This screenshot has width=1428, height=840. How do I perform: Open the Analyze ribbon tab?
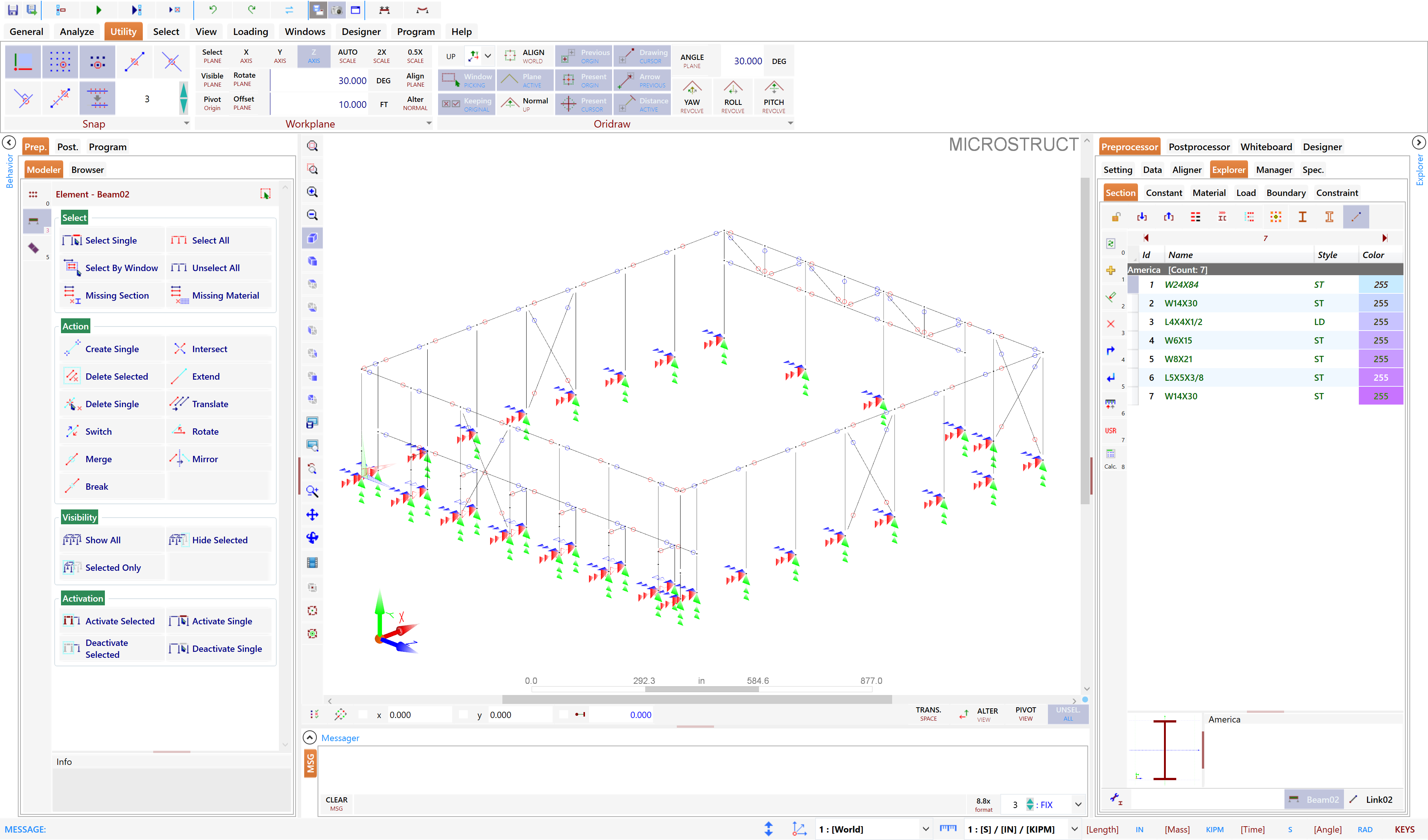(77, 32)
